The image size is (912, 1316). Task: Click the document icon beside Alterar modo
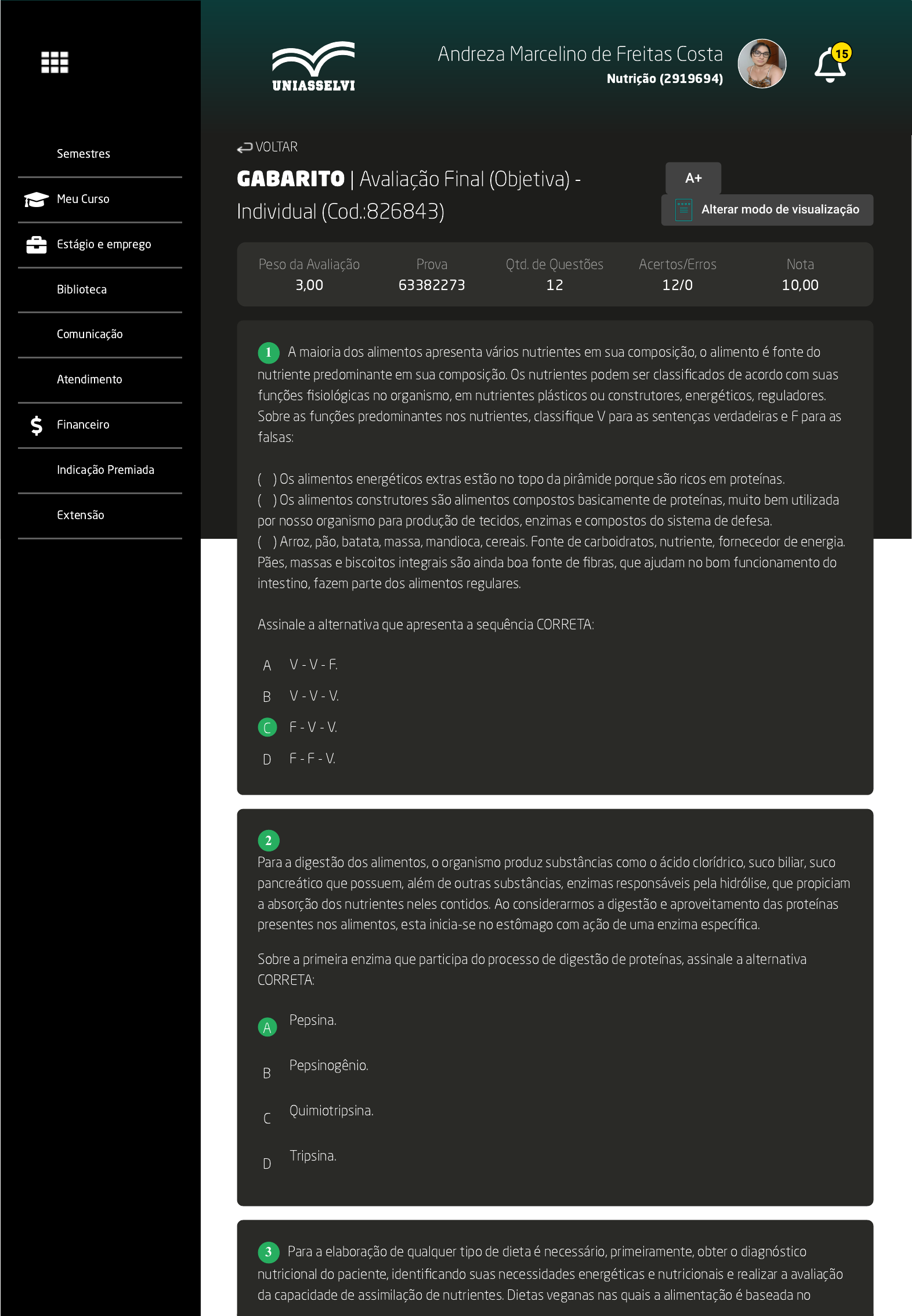point(683,210)
